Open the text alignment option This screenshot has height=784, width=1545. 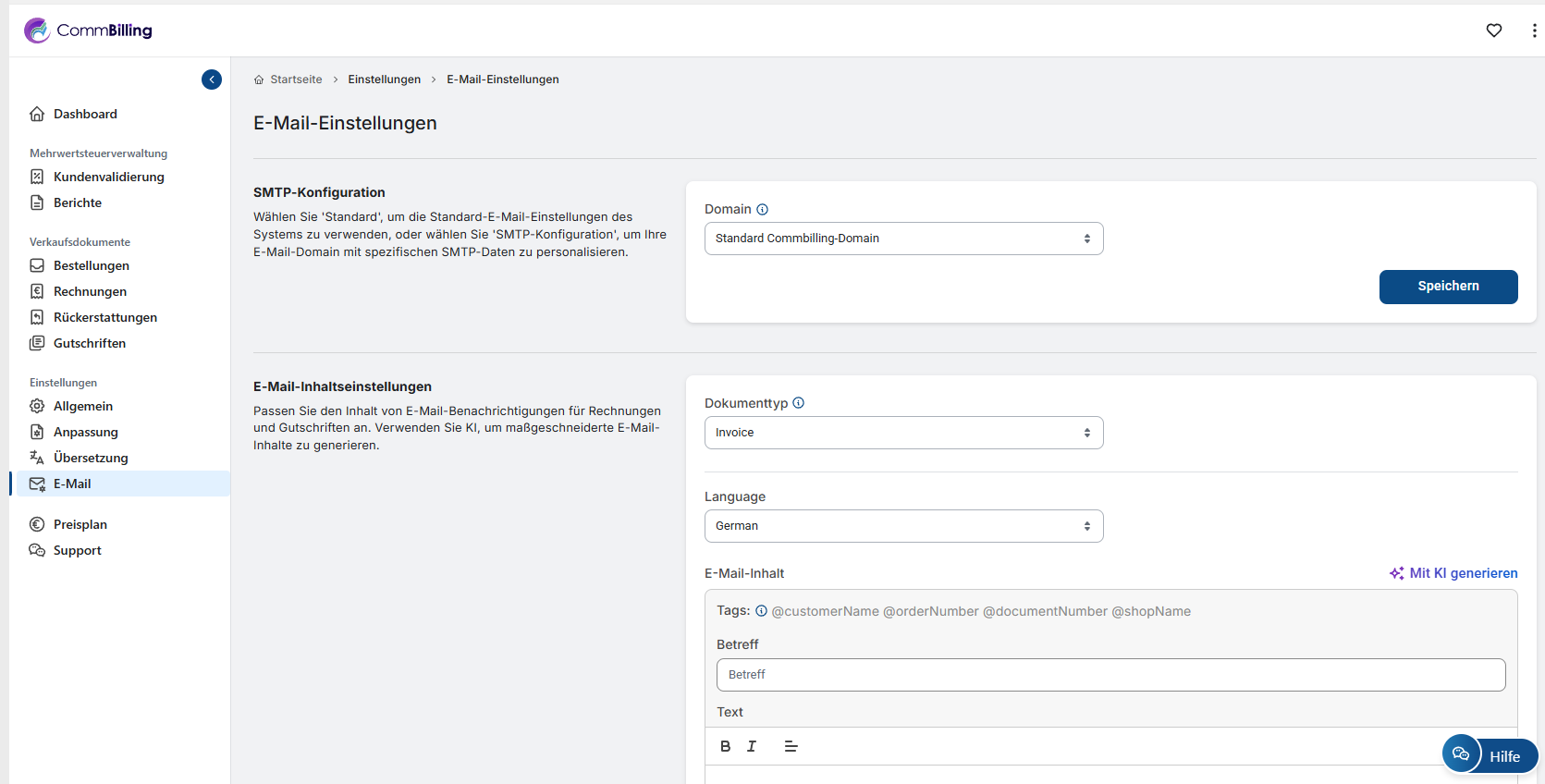[791, 746]
